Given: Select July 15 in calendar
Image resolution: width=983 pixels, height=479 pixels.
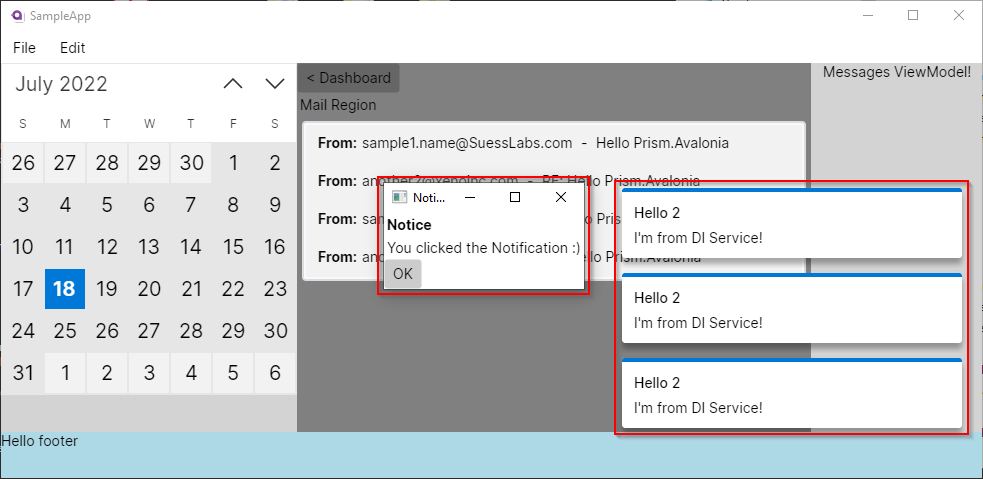Looking at the screenshot, I should tap(233, 247).
